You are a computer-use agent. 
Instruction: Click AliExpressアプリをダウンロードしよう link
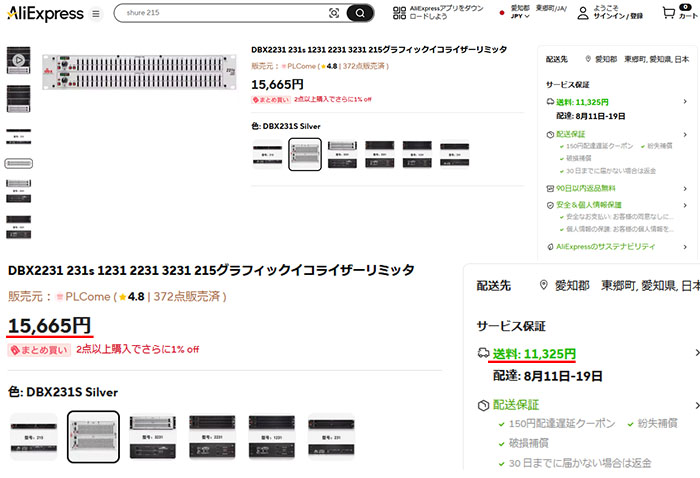[x=446, y=12]
